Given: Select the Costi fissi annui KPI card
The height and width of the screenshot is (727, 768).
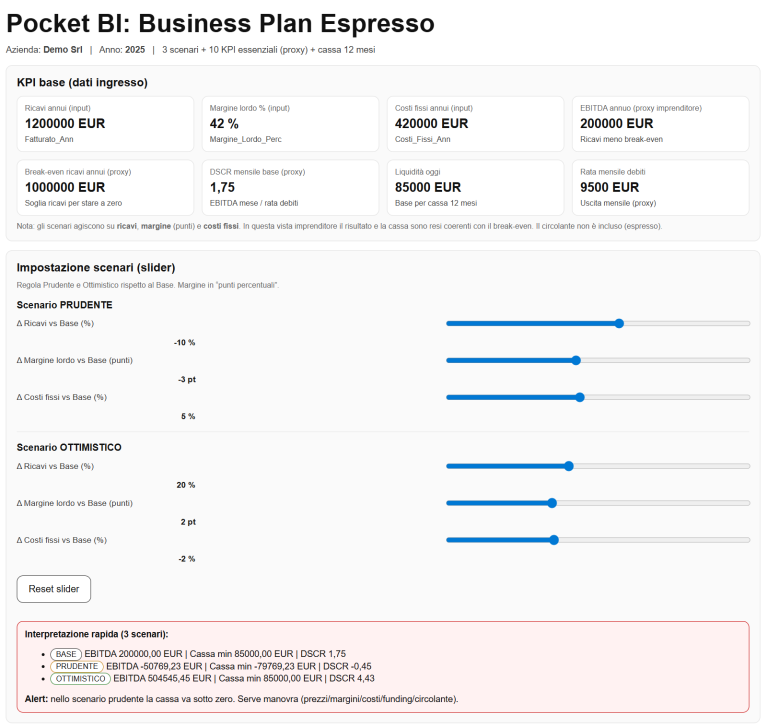Looking at the screenshot, I should coord(475,123).
